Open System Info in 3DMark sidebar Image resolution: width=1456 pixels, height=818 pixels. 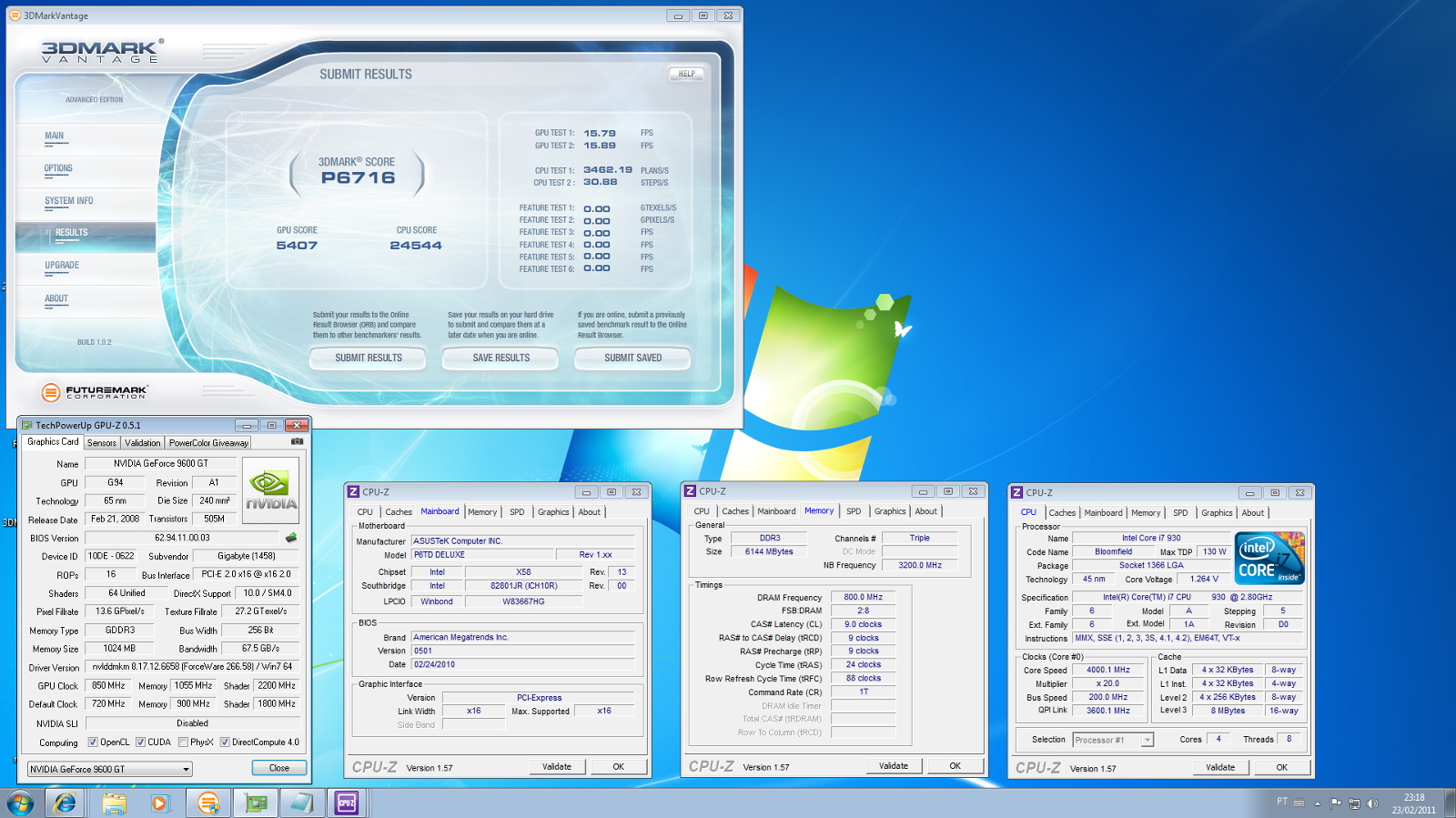[69, 201]
